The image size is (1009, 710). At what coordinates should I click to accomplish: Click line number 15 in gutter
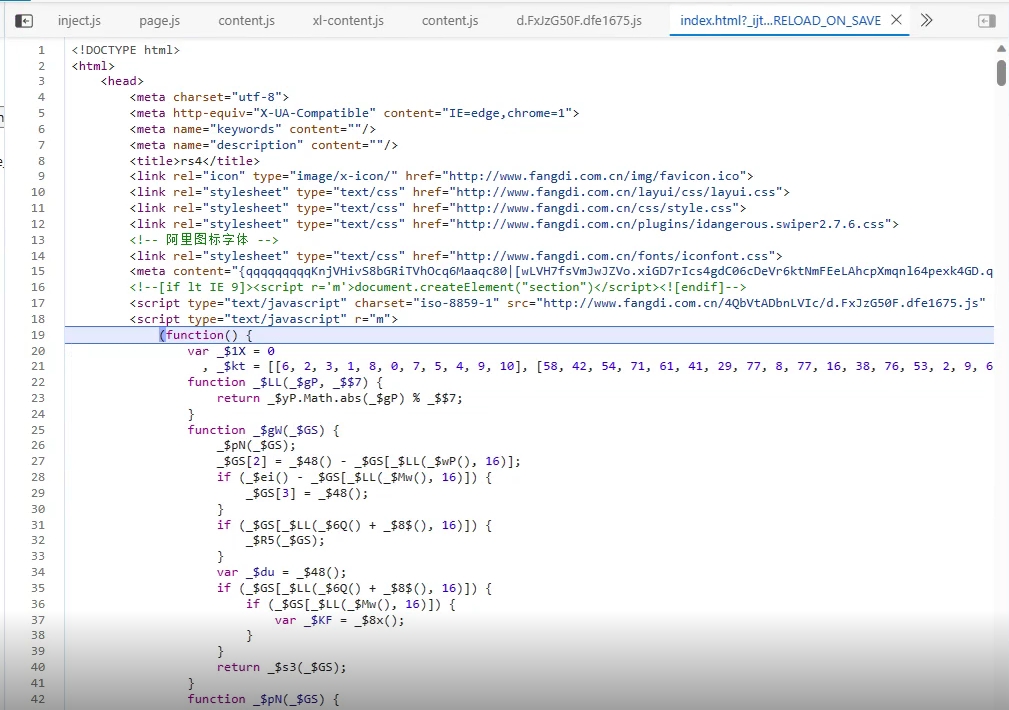point(38,272)
